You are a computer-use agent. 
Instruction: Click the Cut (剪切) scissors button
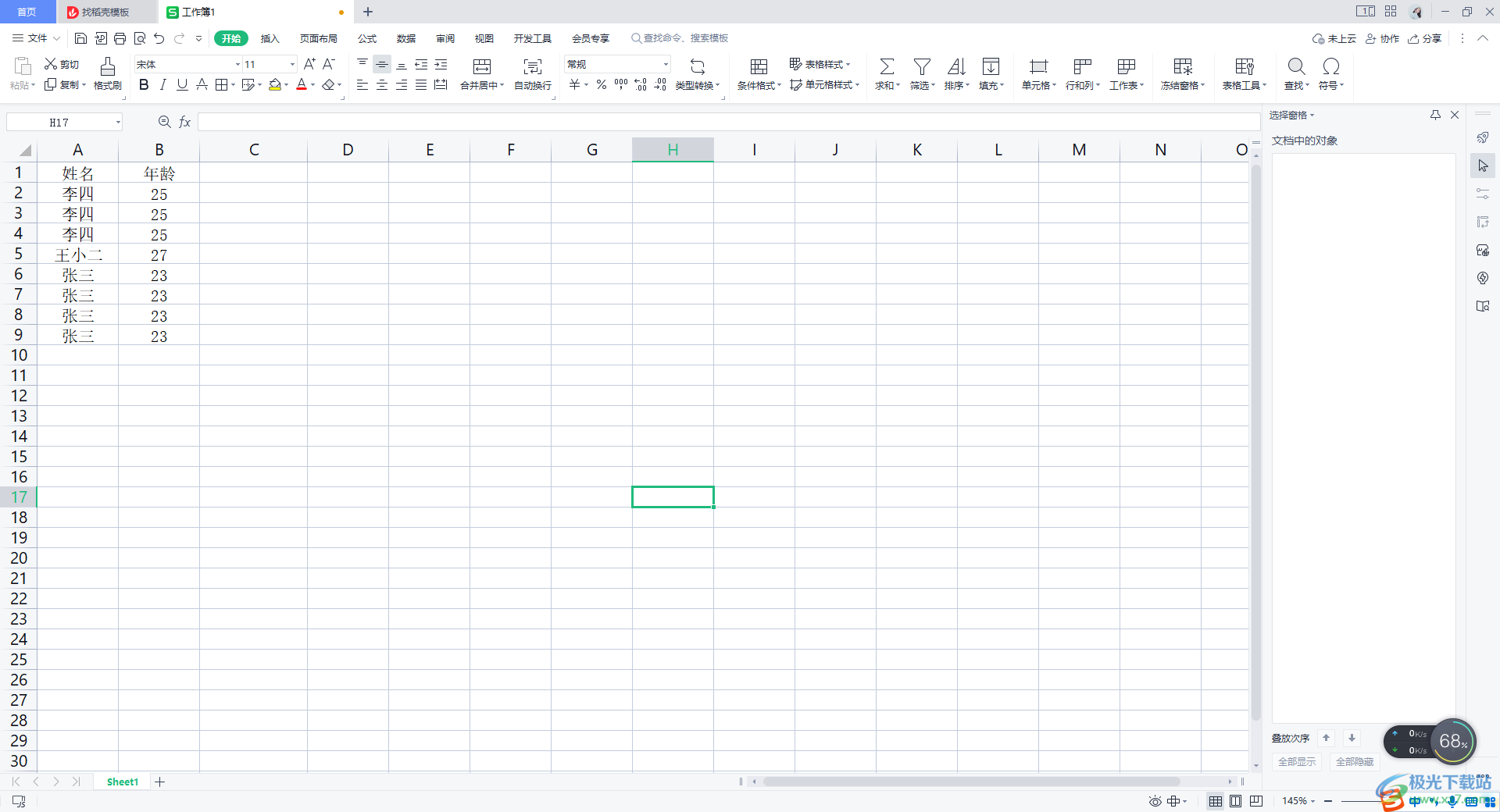click(62, 64)
